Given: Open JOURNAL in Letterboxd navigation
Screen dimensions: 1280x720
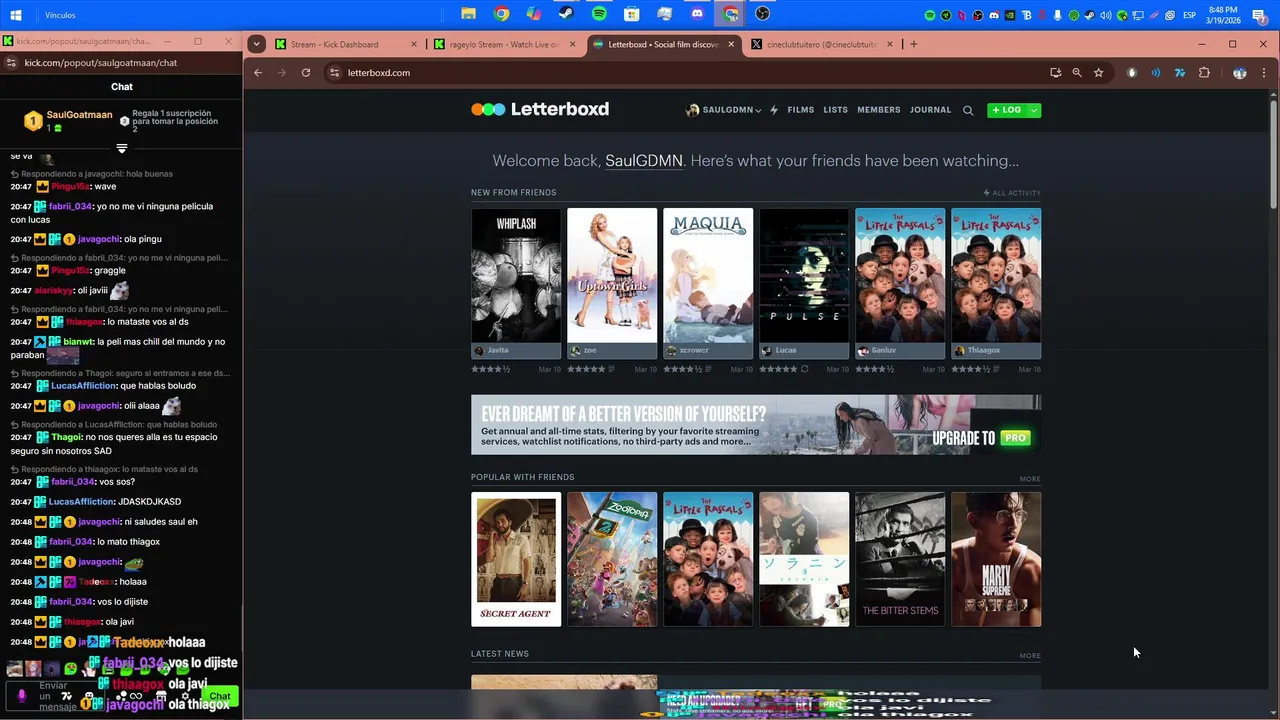Looking at the screenshot, I should [931, 110].
